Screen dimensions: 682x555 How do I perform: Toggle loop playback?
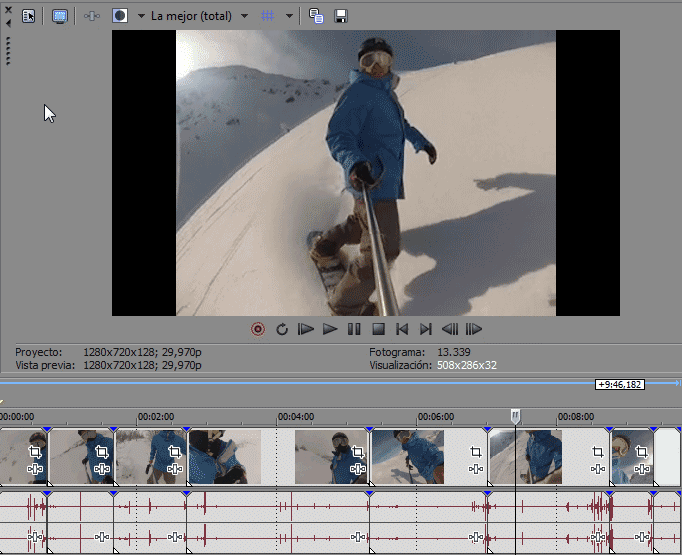(x=282, y=329)
